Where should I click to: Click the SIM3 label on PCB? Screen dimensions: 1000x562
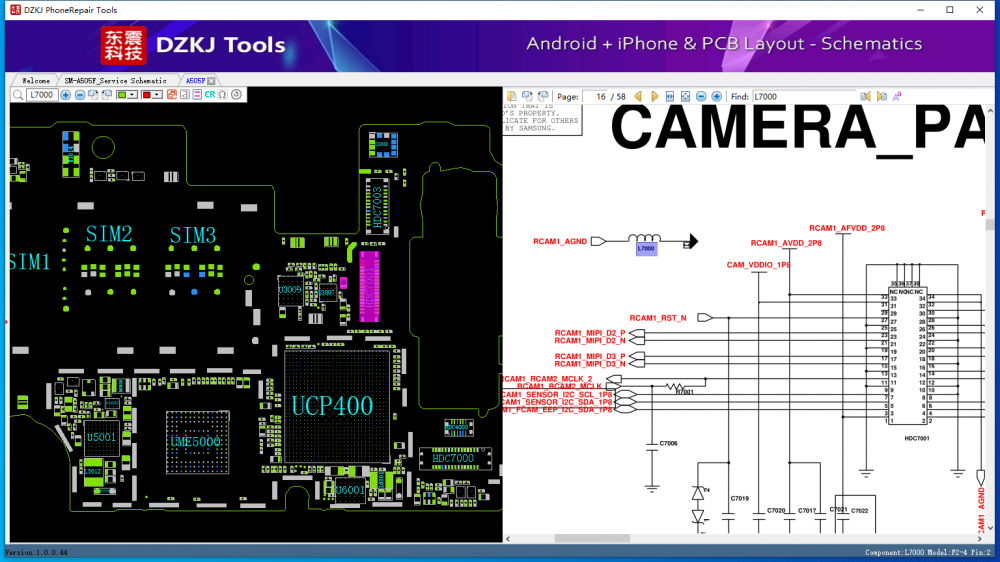193,235
